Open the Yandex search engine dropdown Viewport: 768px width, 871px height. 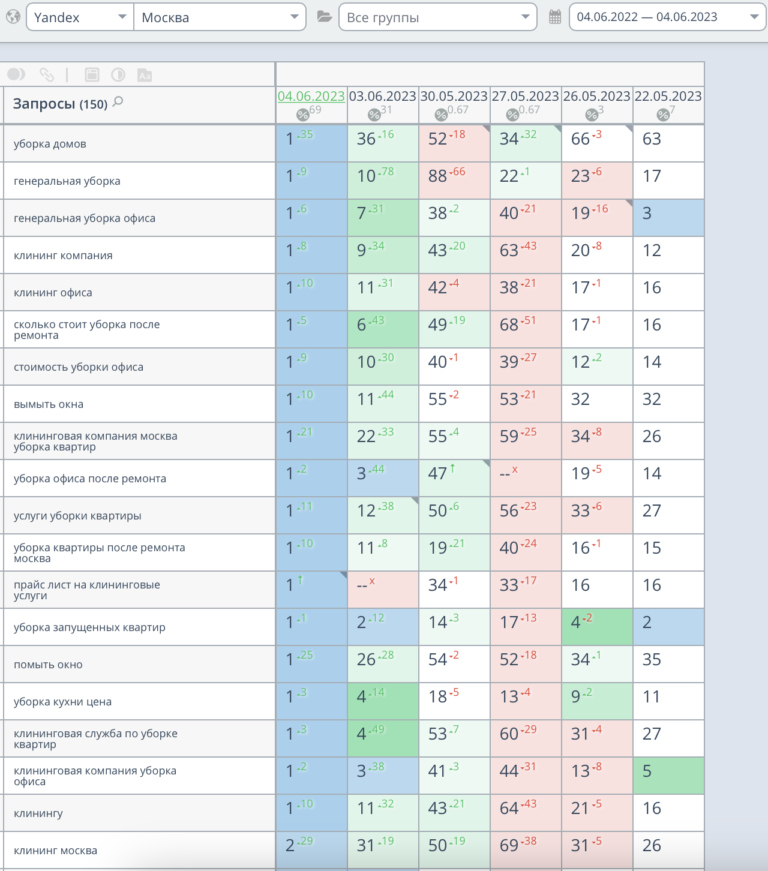pos(80,17)
